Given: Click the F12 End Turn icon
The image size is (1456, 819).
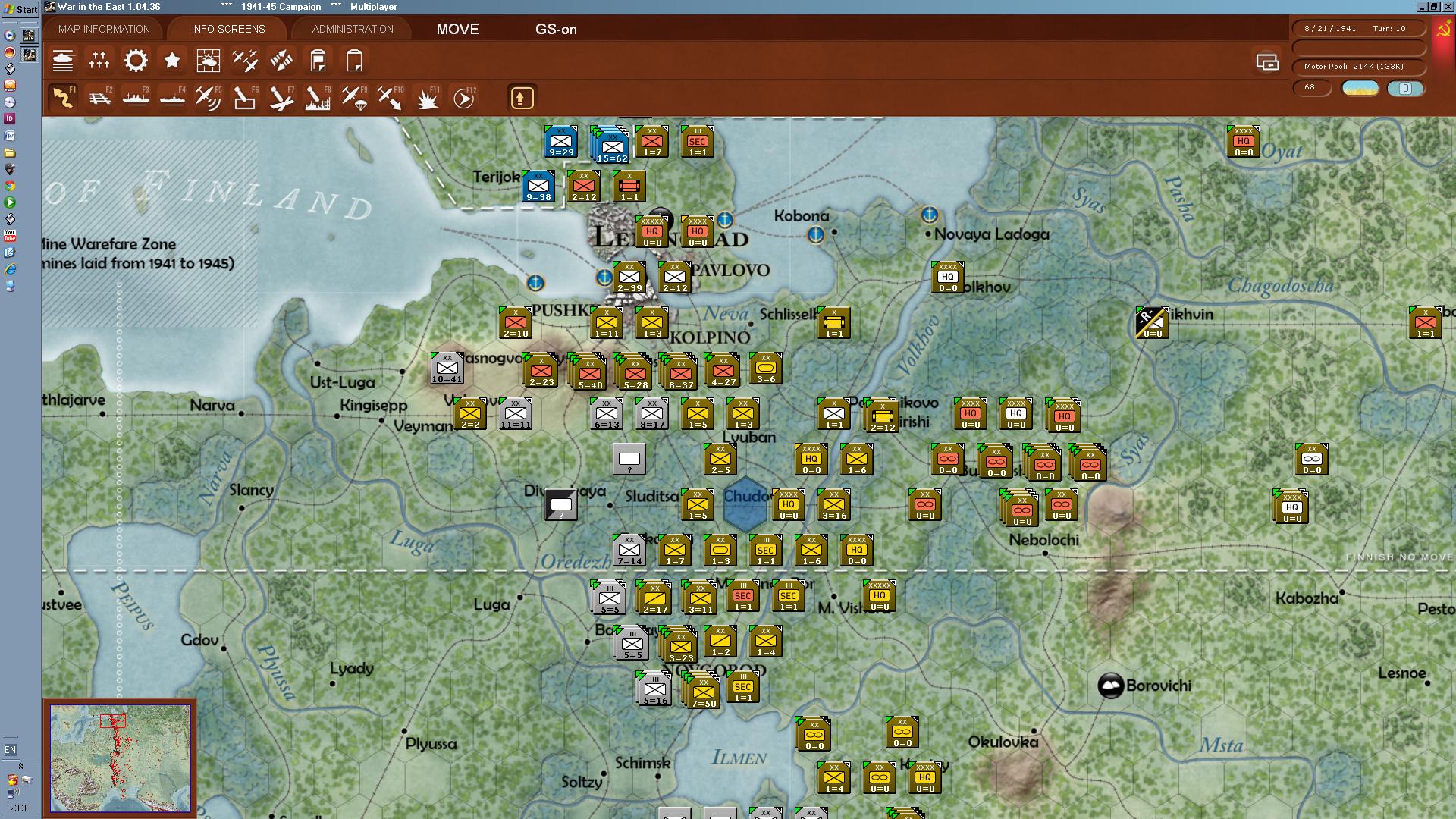Looking at the screenshot, I should [463, 98].
